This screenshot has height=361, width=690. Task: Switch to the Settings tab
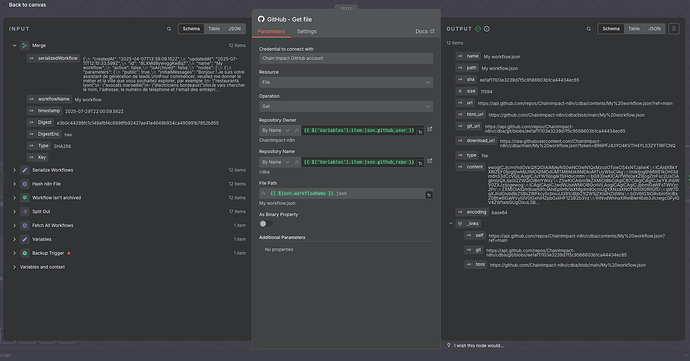[x=307, y=32]
